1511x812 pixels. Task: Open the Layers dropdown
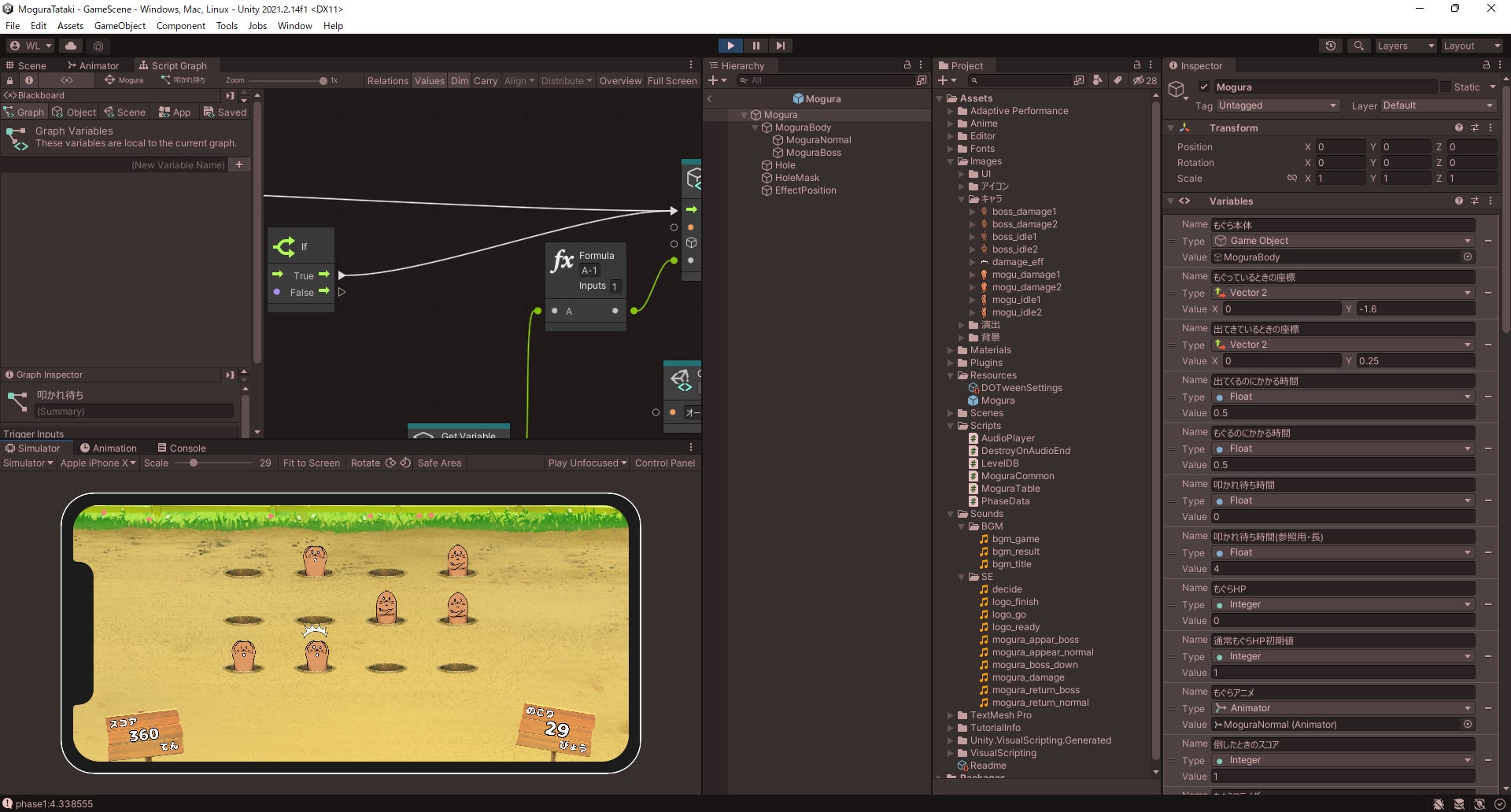(x=1406, y=46)
